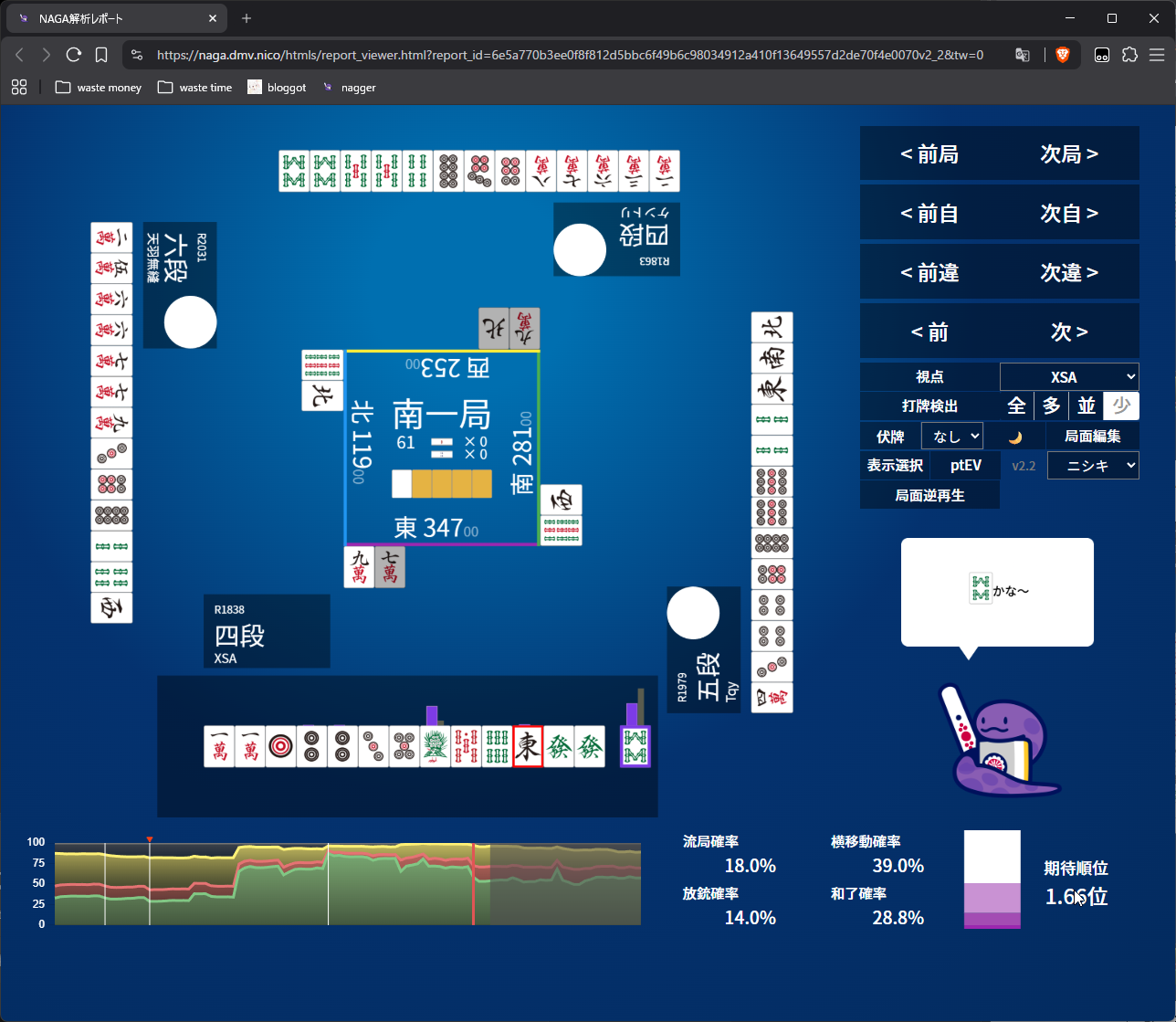1176x1022 pixels.
Task: Open the nagger bookmark
Action: [349, 87]
